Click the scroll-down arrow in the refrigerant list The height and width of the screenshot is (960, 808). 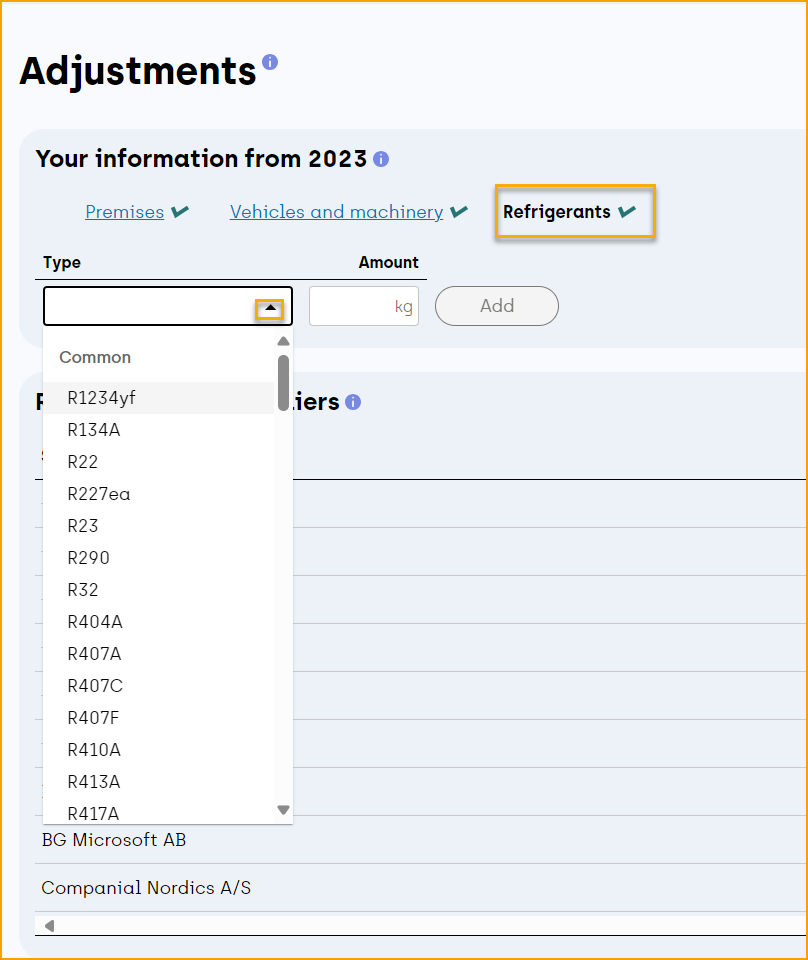click(x=283, y=810)
